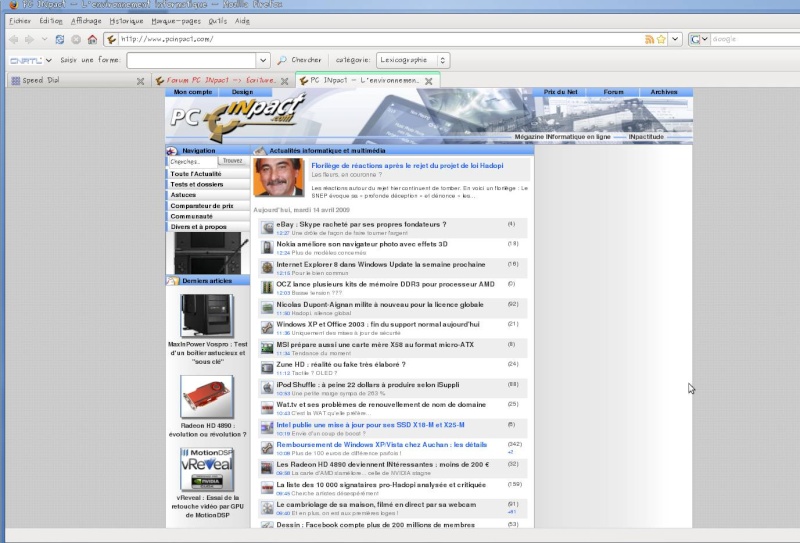Switch to the Speed Dial tab
800x543 pixels.
point(78,81)
